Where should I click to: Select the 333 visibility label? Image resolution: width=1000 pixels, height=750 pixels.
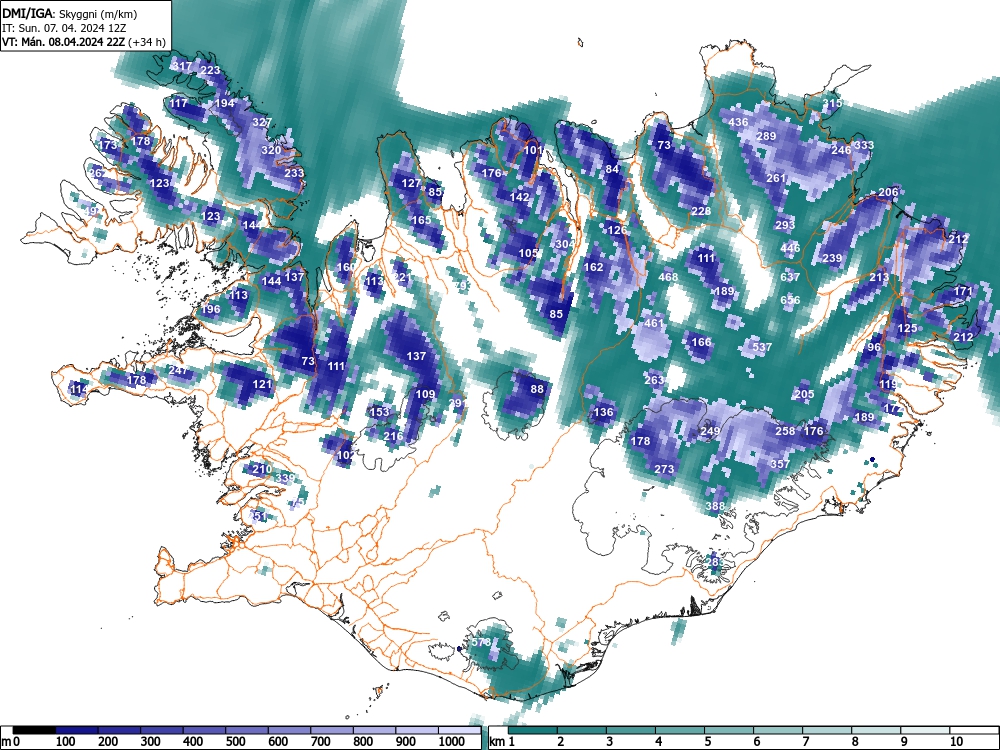864,145
